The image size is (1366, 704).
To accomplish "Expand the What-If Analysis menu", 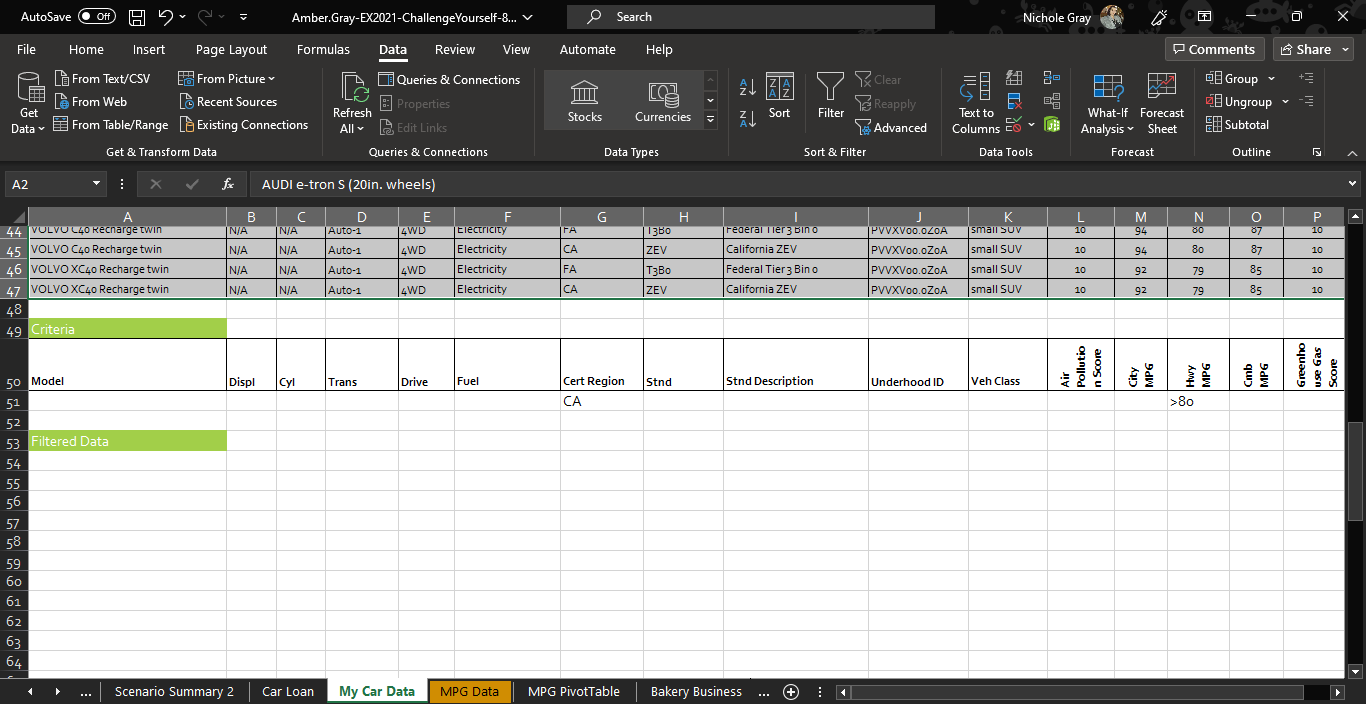I will [x=1106, y=103].
